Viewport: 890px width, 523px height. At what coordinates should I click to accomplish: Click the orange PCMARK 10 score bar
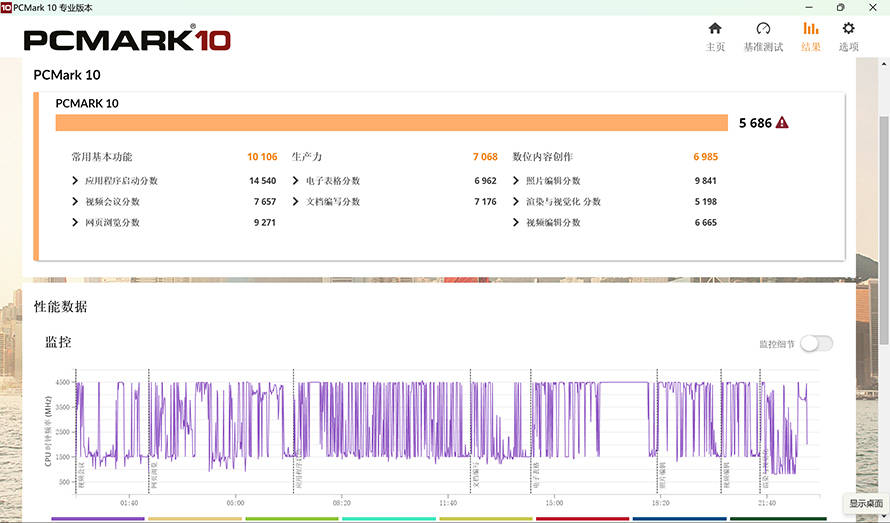(x=392, y=123)
